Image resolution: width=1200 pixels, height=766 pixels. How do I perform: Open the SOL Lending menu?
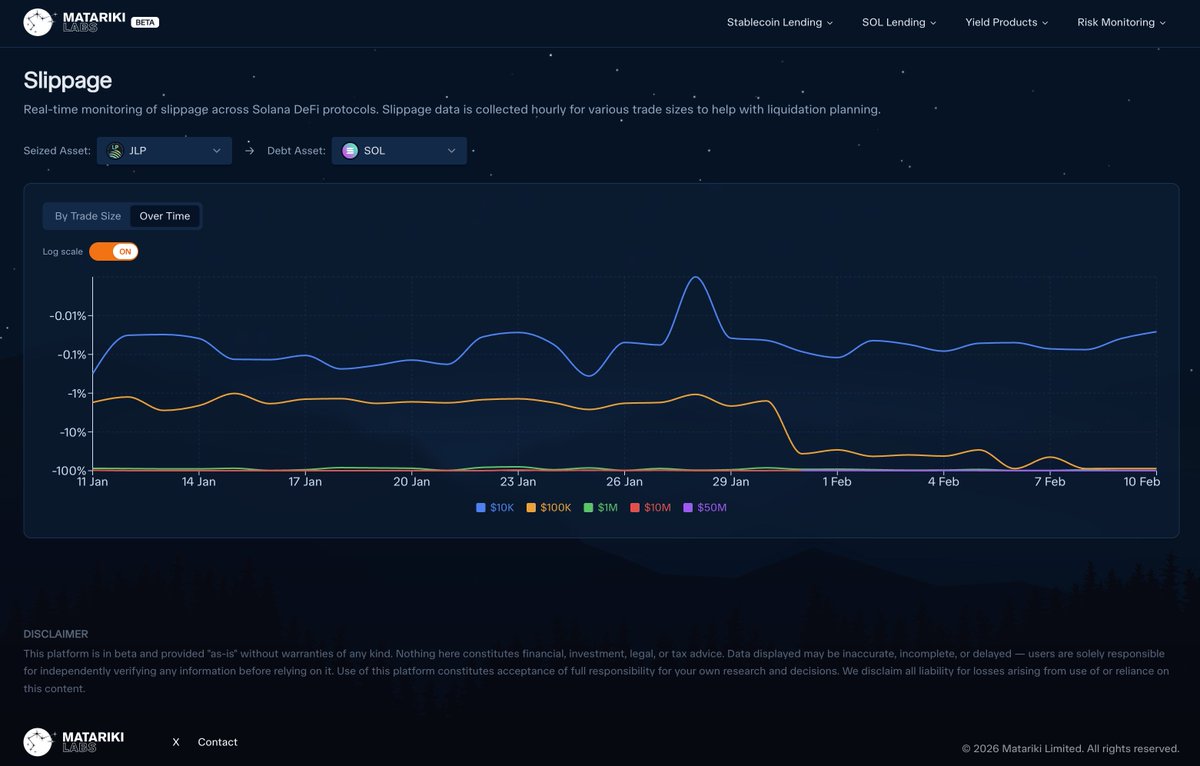[x=899, y=22]
